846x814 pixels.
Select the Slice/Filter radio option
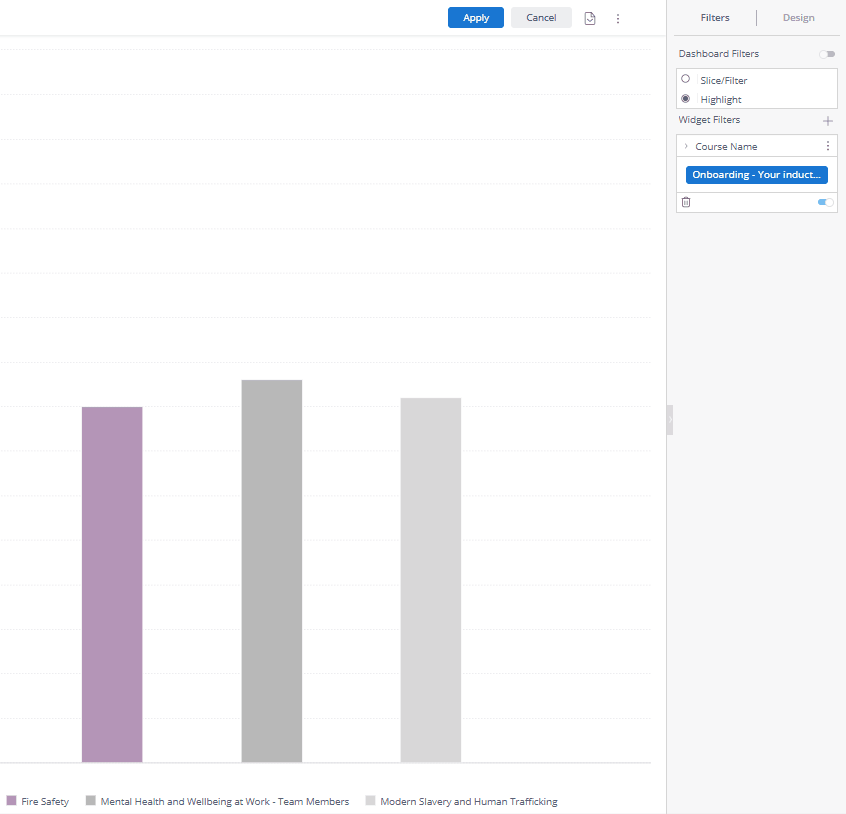685,79
